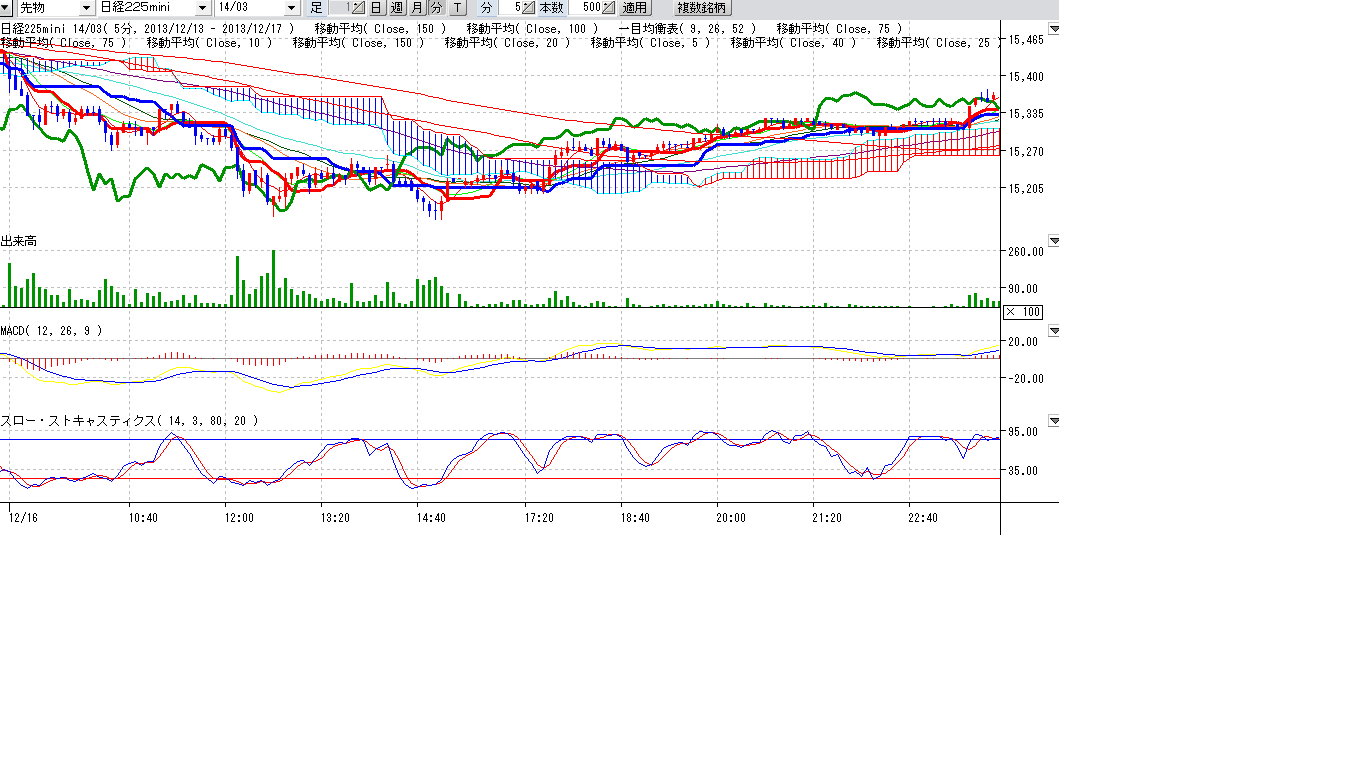Click the minute interval stepper next to 5
The height and width of the screenshot is (768, 1366).
[528, 8]
